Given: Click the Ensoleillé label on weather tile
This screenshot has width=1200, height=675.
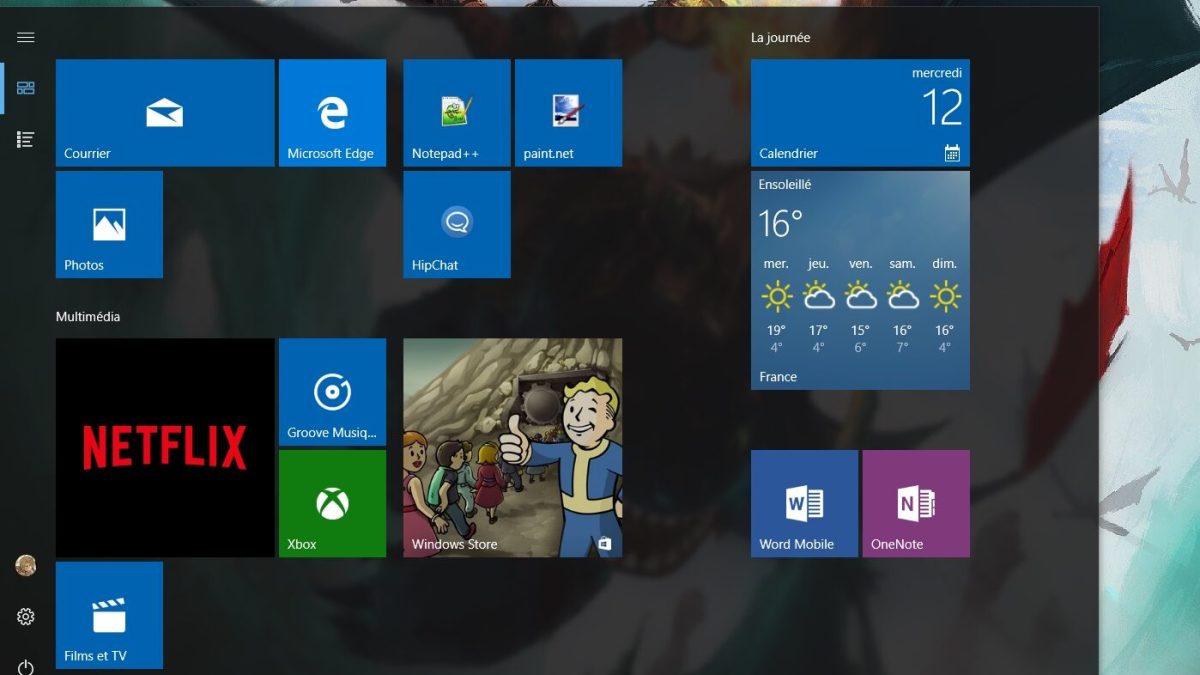Looking at the screenshot, I should (785, 185).
